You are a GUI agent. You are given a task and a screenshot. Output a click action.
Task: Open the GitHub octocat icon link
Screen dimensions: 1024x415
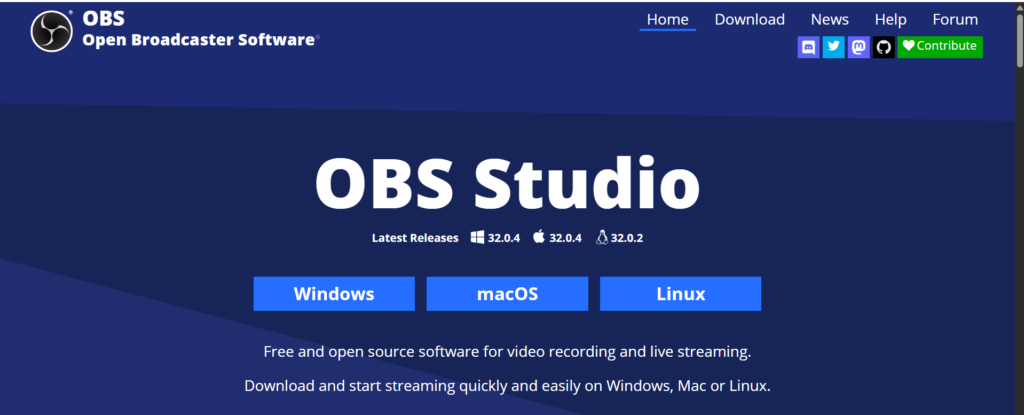point(883,46)
